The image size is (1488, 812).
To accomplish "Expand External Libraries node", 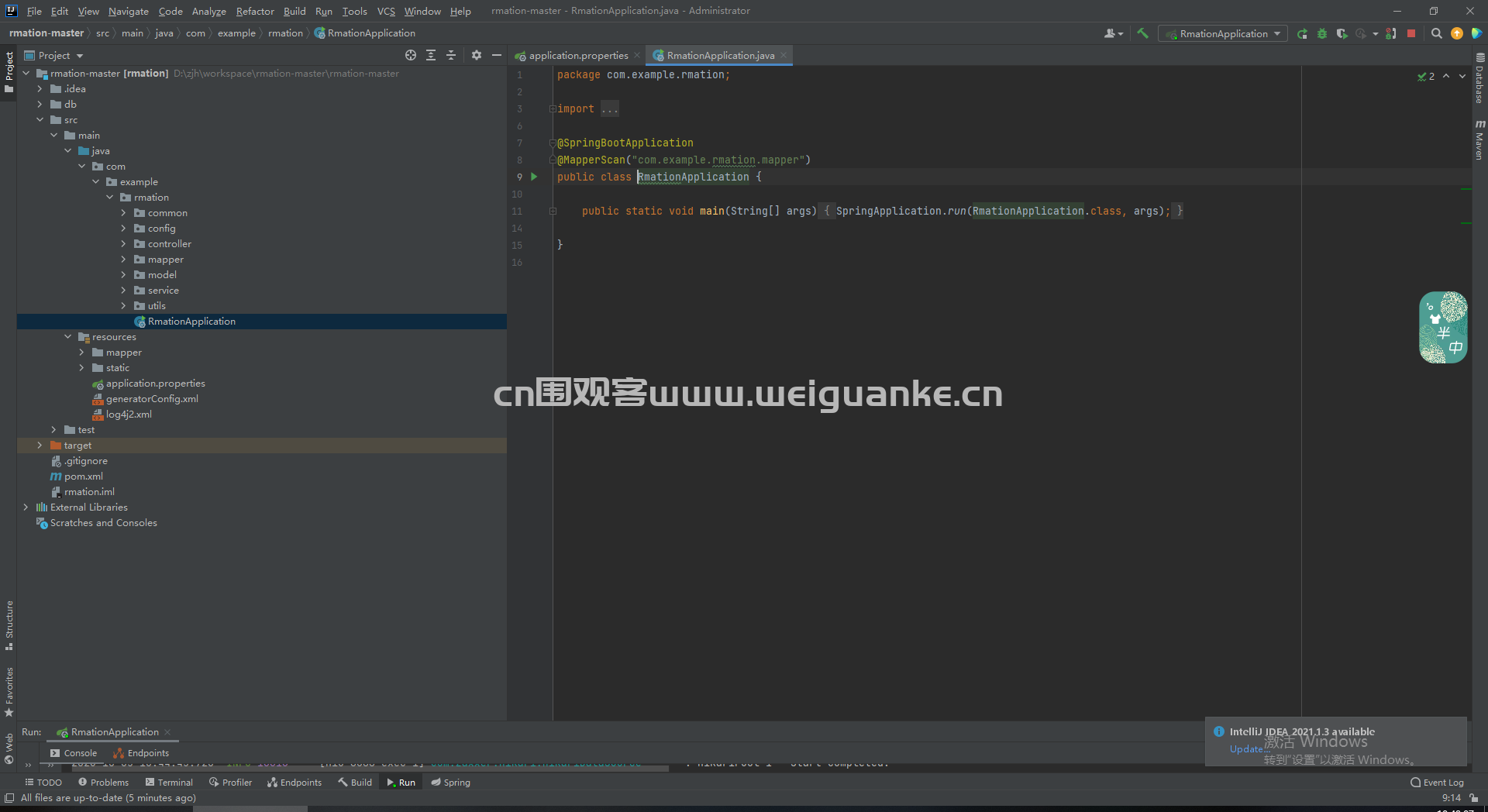I will click(26, 507).
